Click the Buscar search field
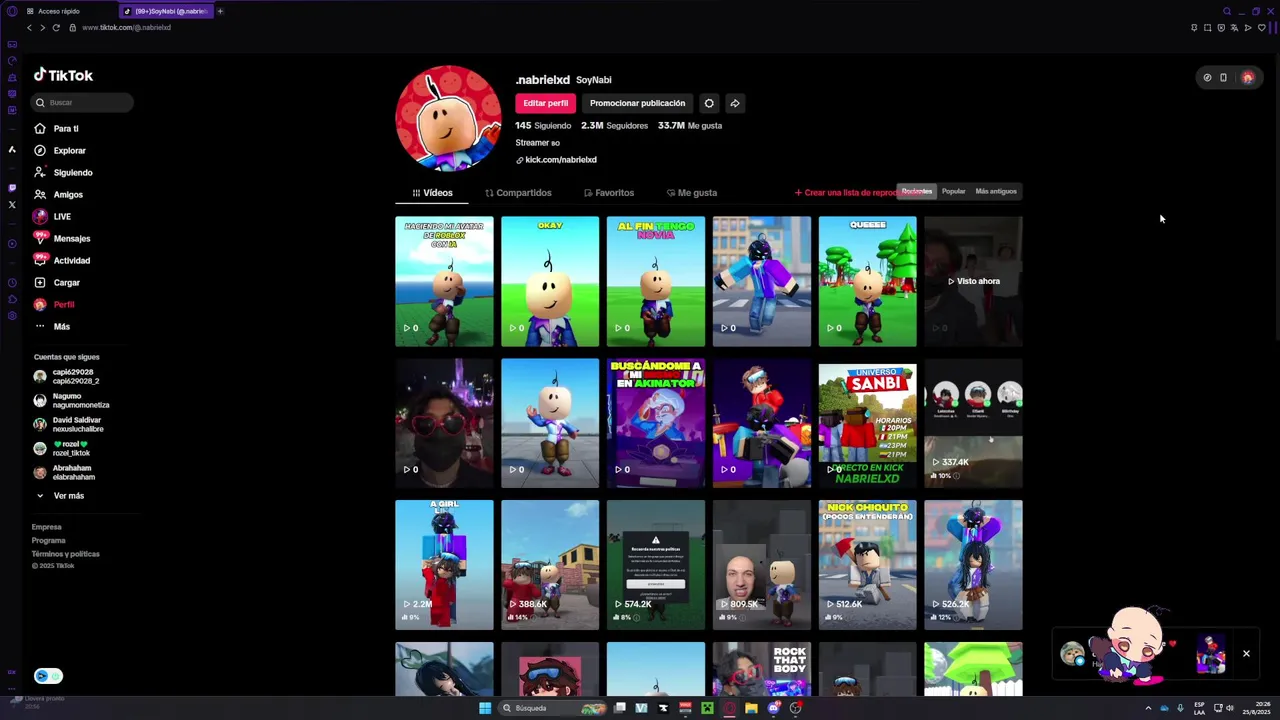 (x=82, y=102)
